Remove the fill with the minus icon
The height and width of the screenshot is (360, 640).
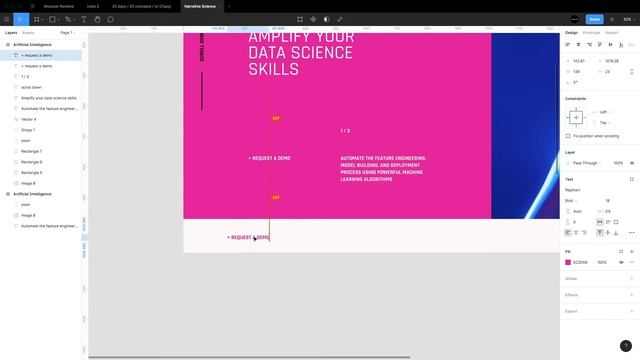(x=631, y=262)
